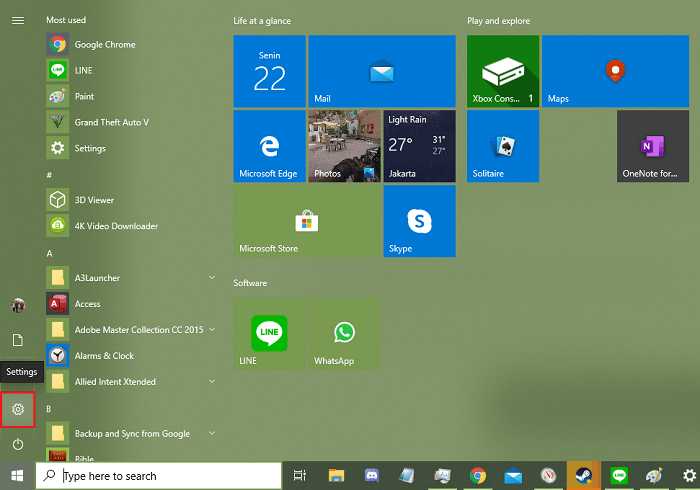This screenshot has height=490, width=700.
Task: Open Chrome from the taskbar
Action: pyautogui.click(x=478, y=476)
